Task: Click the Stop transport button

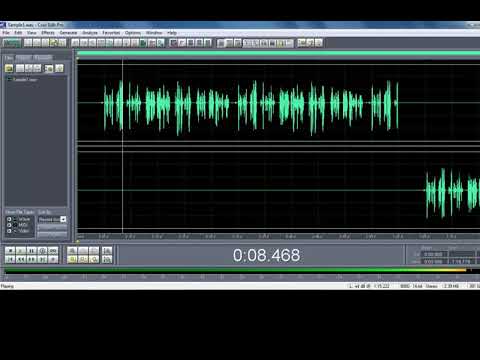Action: pyautogui.click(x=10, y=251)
